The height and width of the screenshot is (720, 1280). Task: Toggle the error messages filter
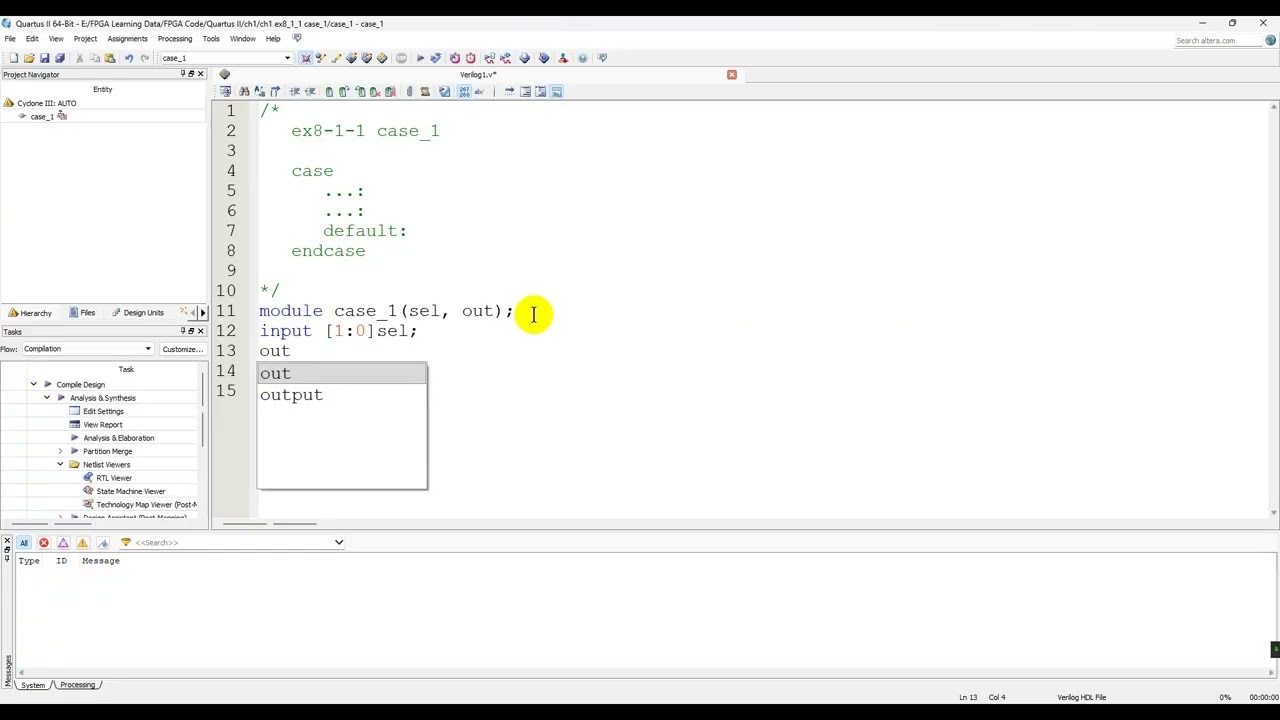[44, 542]
